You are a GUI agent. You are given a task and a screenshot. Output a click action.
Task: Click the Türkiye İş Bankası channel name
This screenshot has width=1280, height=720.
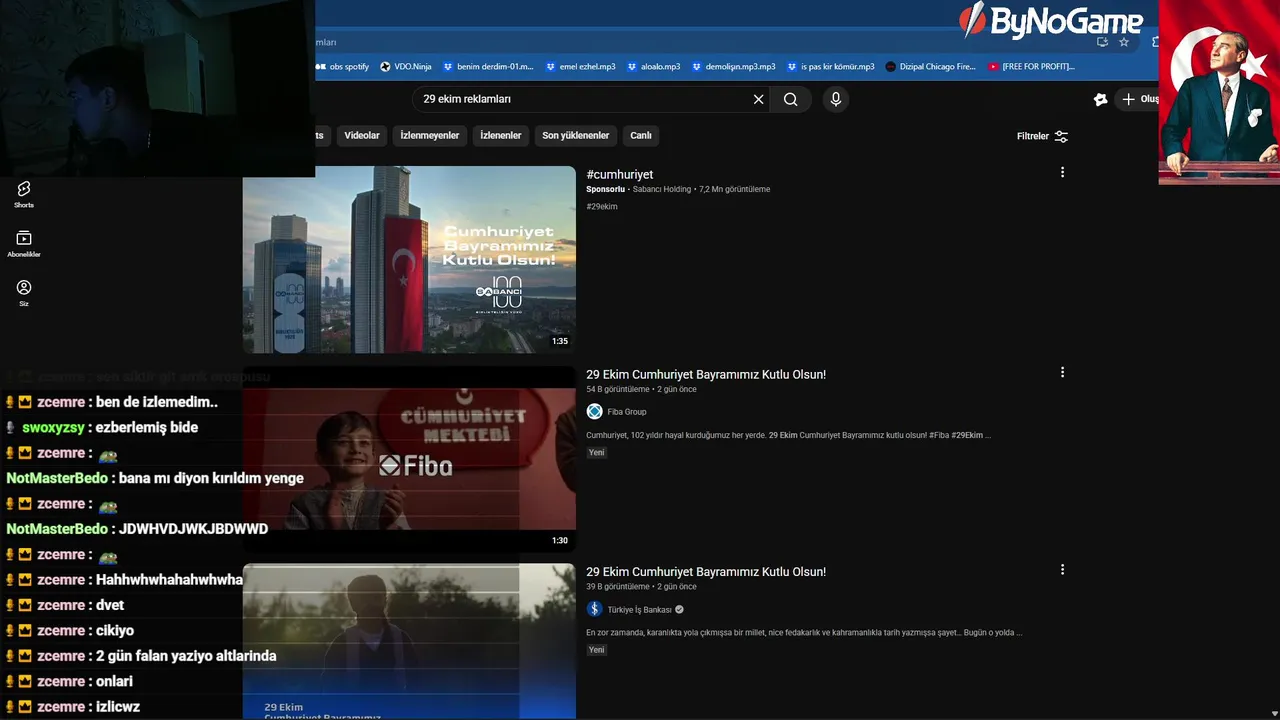coord(639,610)
